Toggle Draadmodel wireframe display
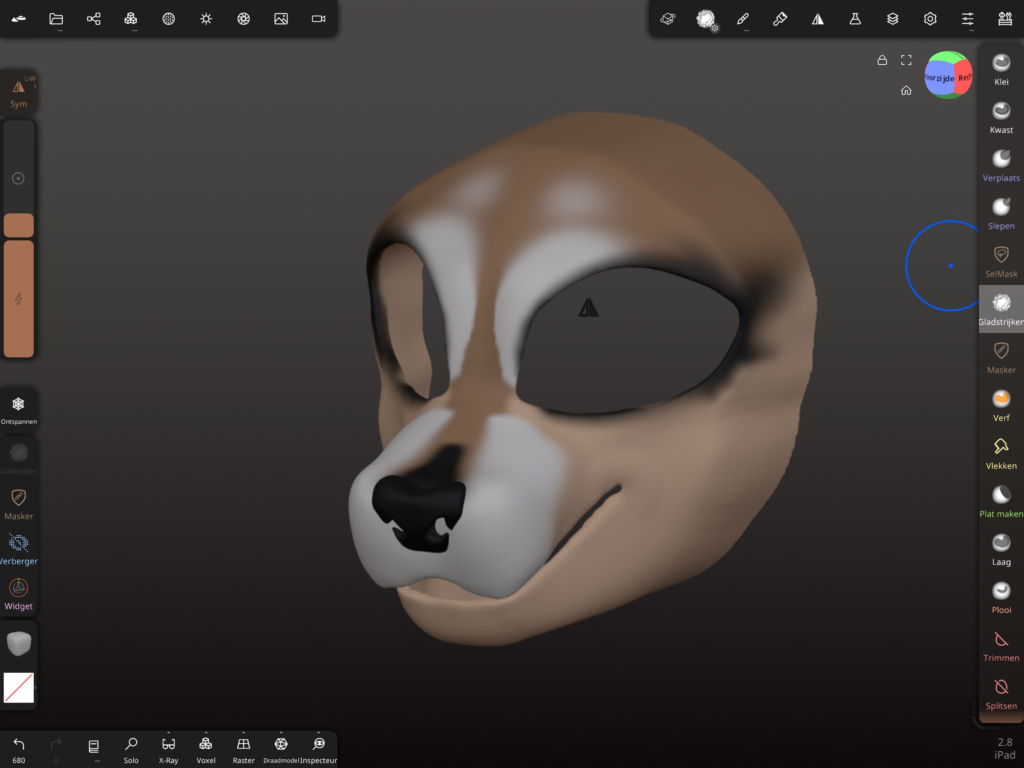 [x=281, y=749]
